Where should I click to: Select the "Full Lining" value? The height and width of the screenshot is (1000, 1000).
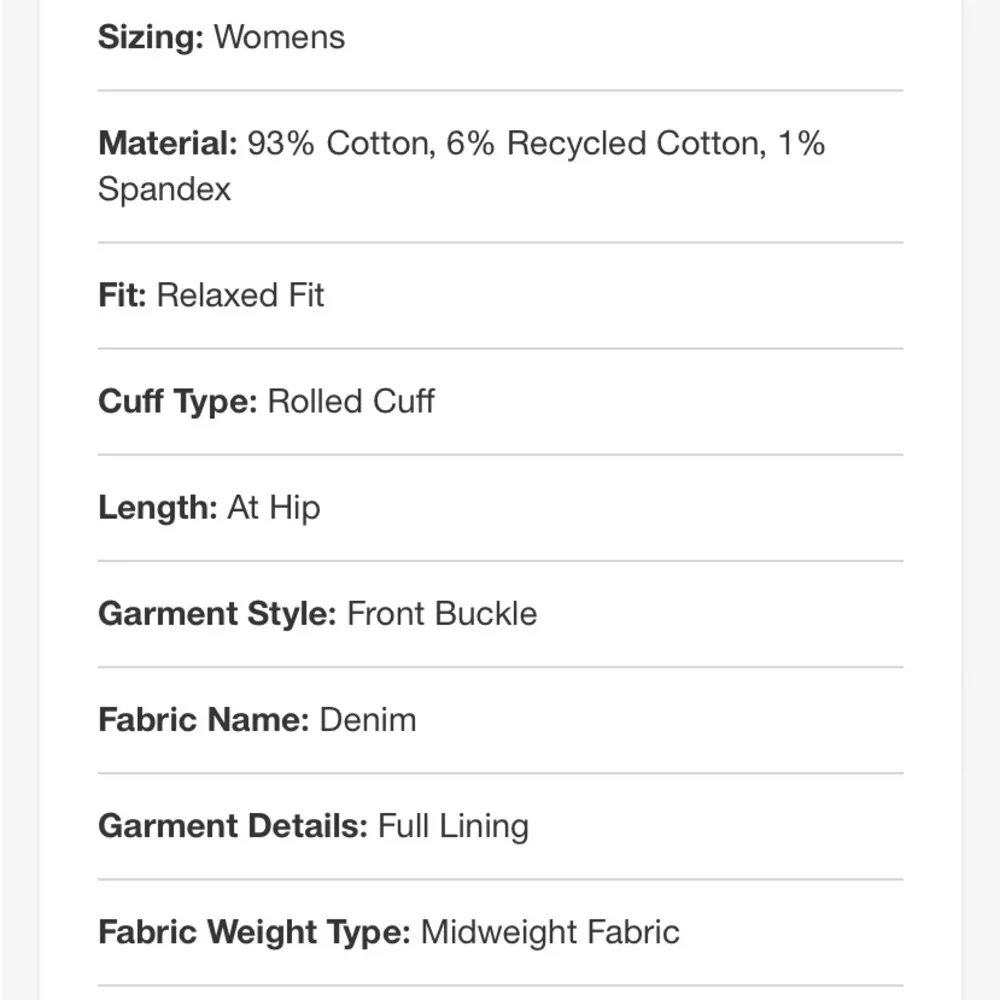coord(453,826)
